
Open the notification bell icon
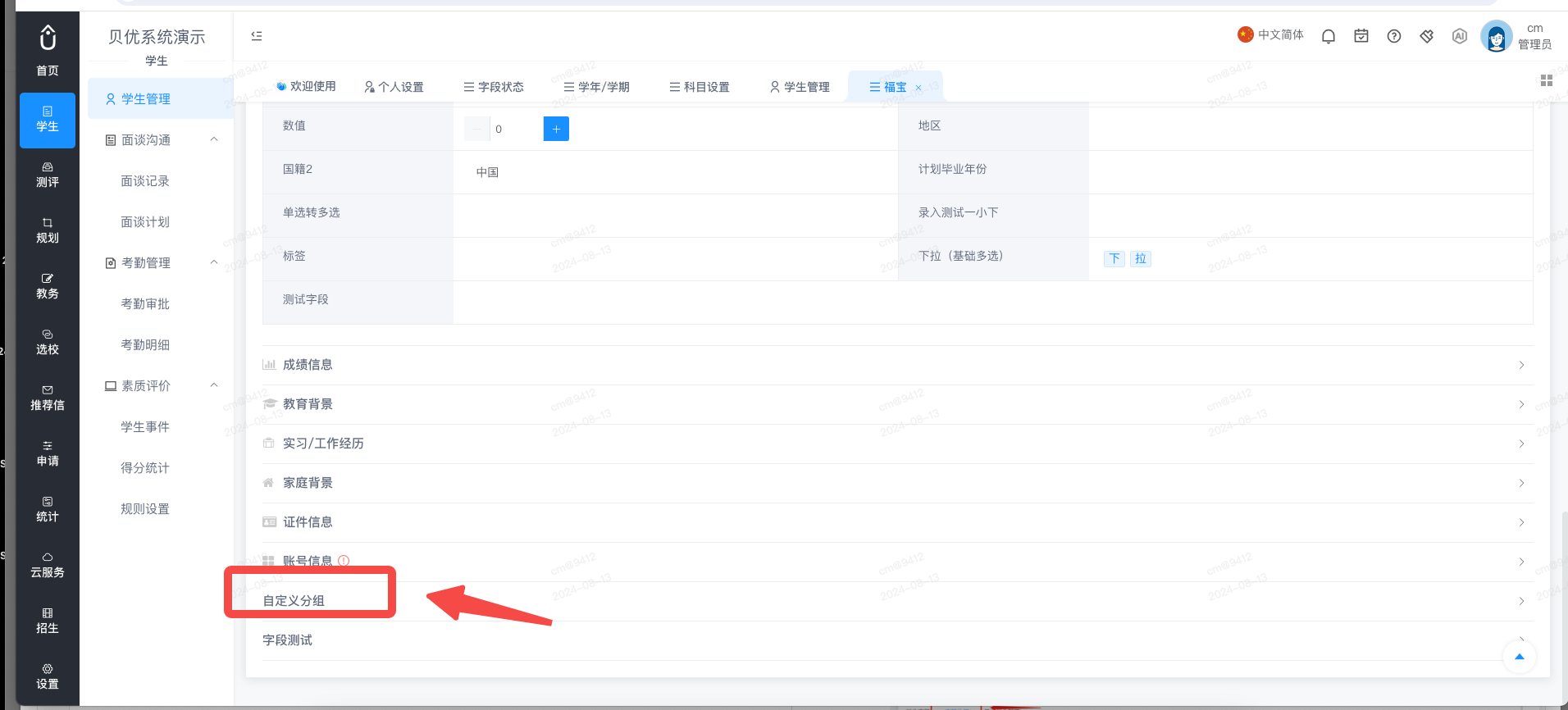[x=1329, y=36]
